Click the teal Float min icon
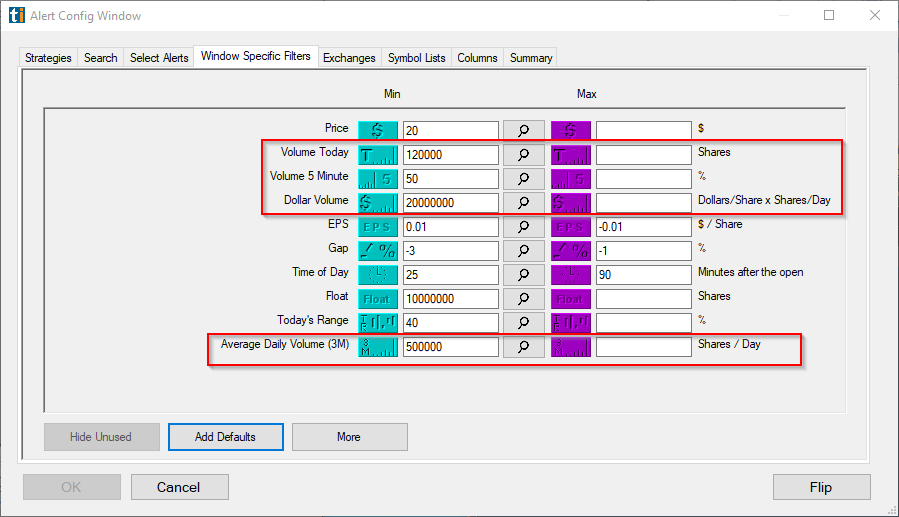899x517 pixels. (x=378, y=299)
